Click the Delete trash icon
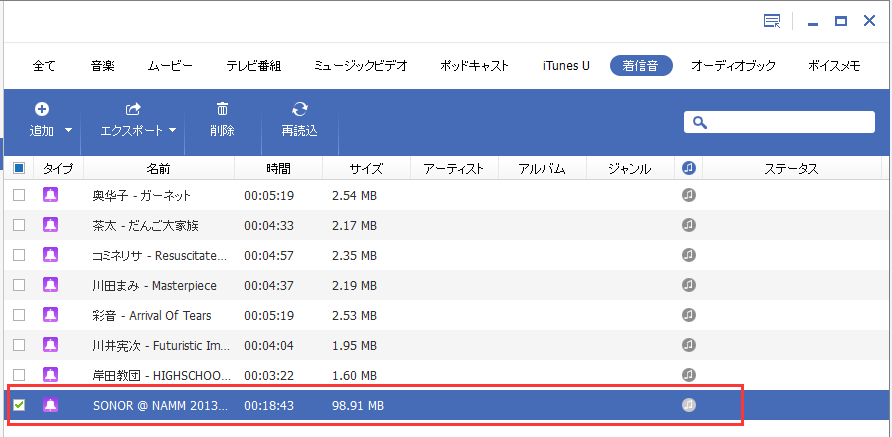892x437 pixels. (x=222, y=108)
